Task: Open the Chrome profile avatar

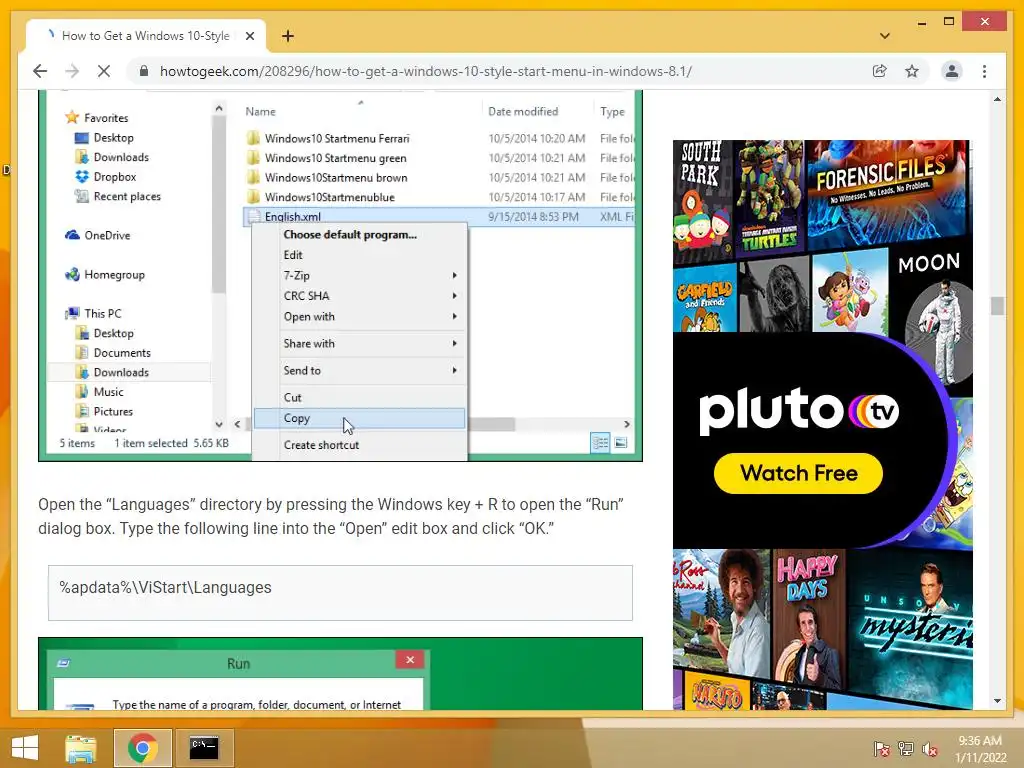Action: click(952, 71)
